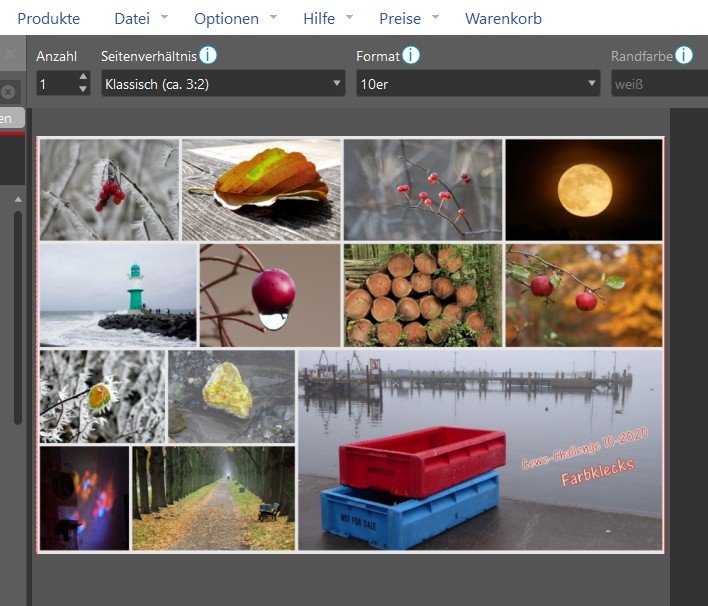Select the frosted red berries photo
This screenshot has height=606, width=708.
109,190
